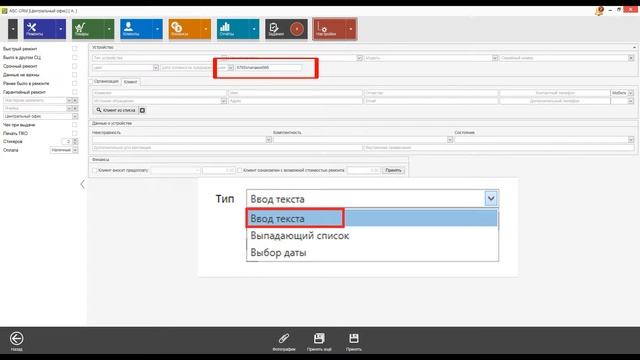This screenshot has height=360, width=640.
Task: Expand the Клиенты tile dropdown arrow
Action: [x=158, y=29]
